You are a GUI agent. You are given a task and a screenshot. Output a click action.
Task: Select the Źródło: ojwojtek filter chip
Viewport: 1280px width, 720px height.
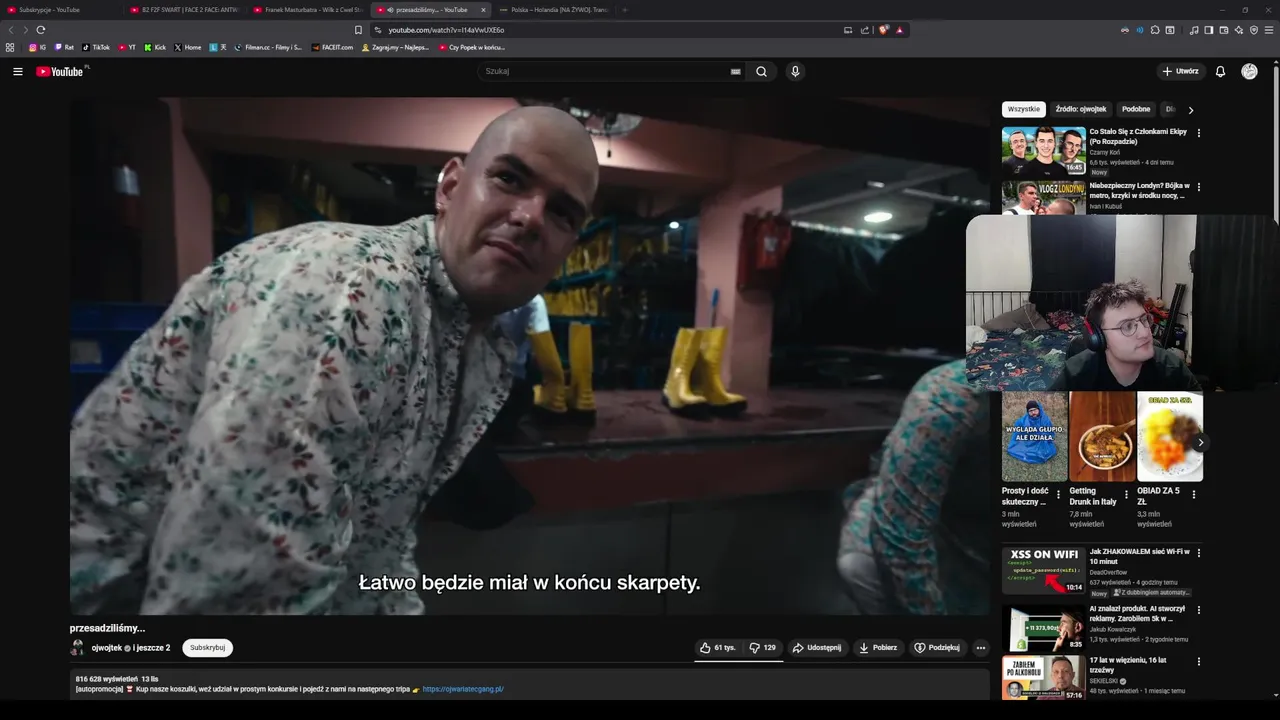click(1081, 109)
